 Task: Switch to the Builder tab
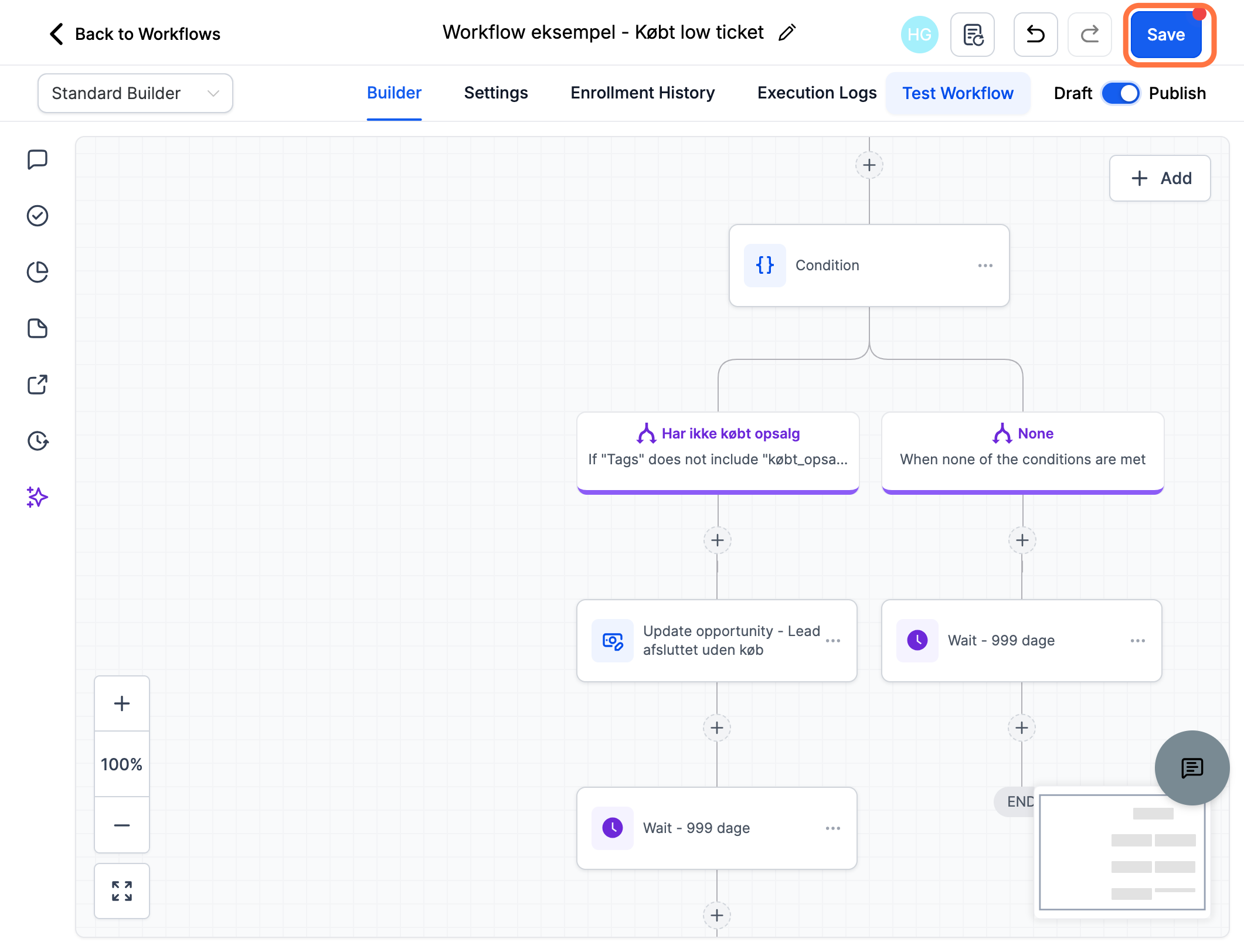click(x=394, y=93)
